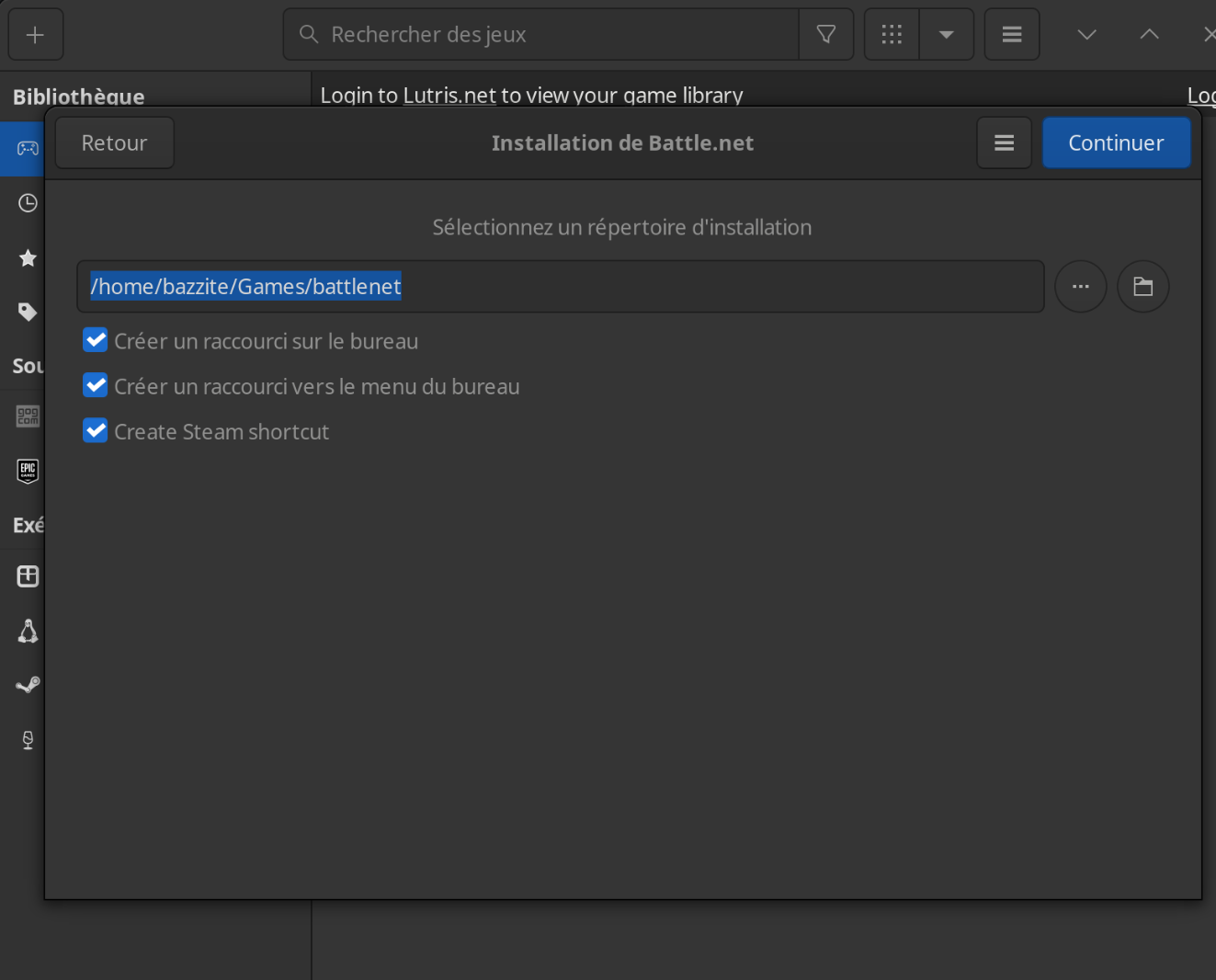
Task: Open the Lutris main hamburger menu
Action: coord(1012,35)
